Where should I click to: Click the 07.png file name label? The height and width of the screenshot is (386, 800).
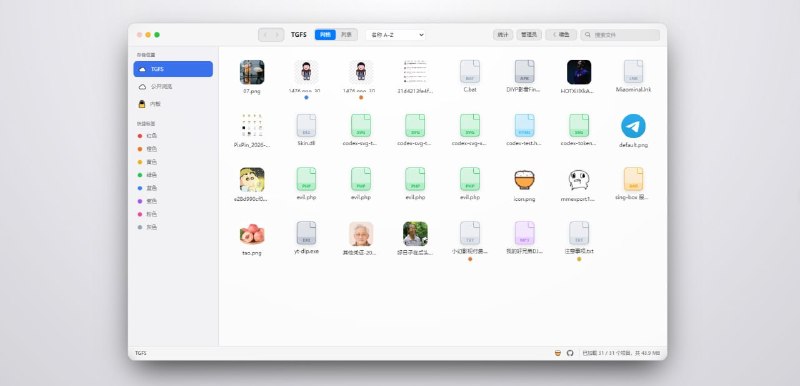(252, 91)
